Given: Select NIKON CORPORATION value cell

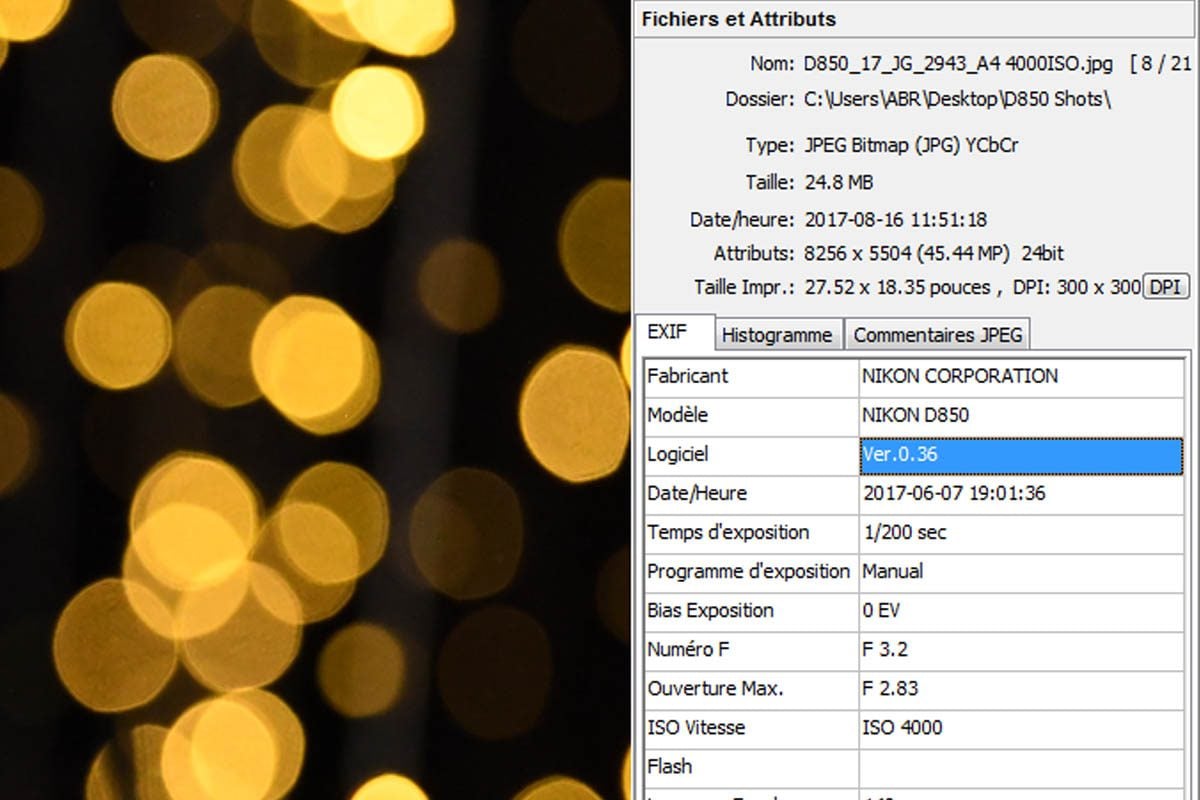Looking at the screenshot, I should pos(1021,377).
